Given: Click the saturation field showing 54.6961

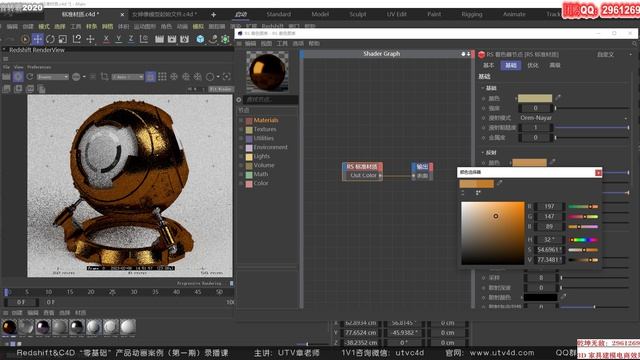Looking at the screenshot, I should pyautogui.click(x=549, y=249).
